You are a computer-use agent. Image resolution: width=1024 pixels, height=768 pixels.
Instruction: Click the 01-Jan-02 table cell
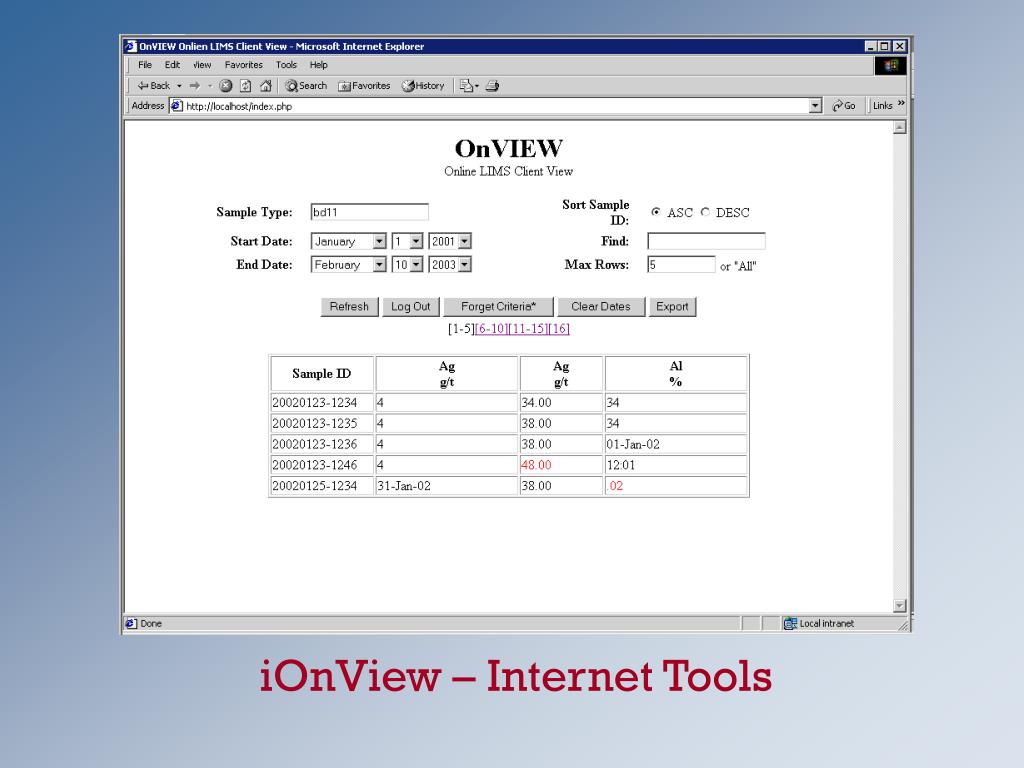676,444
